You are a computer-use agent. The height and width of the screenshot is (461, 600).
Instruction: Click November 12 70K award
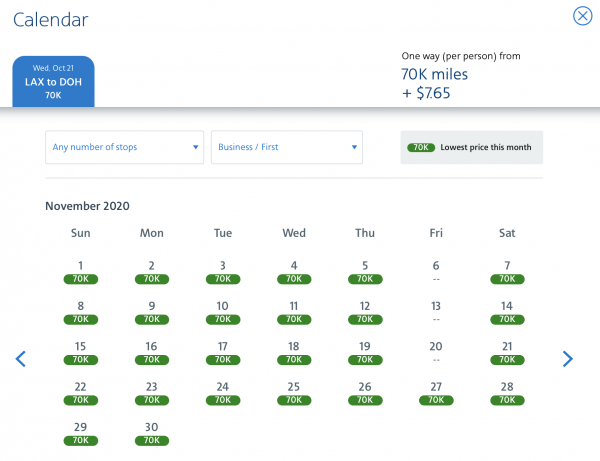pos(365,312)
